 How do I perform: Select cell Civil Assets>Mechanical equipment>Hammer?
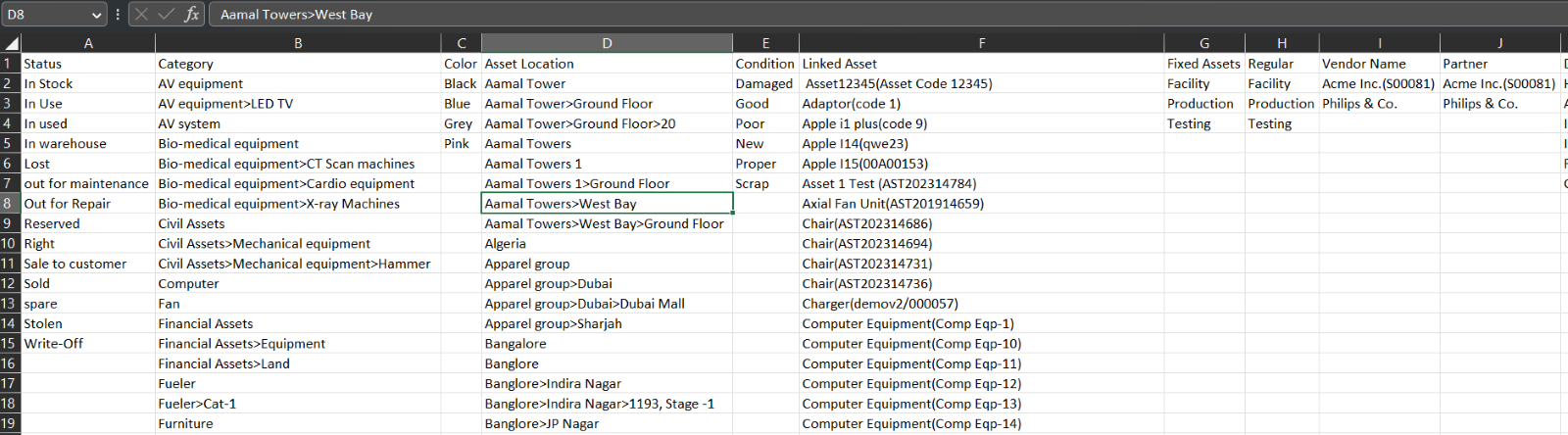click(x=298, y=264)
